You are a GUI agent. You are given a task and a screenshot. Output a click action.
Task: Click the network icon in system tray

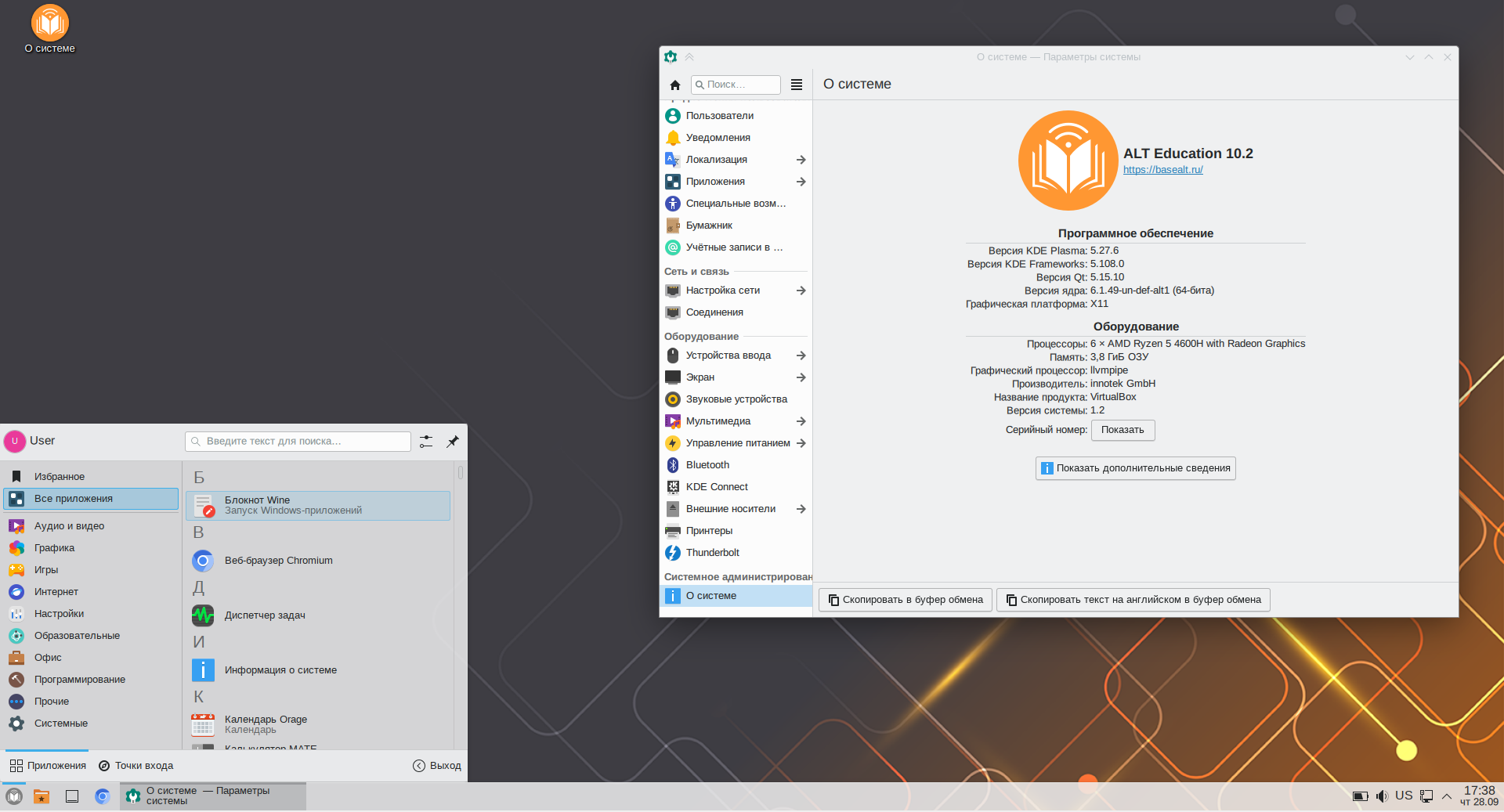[1426, 796]
